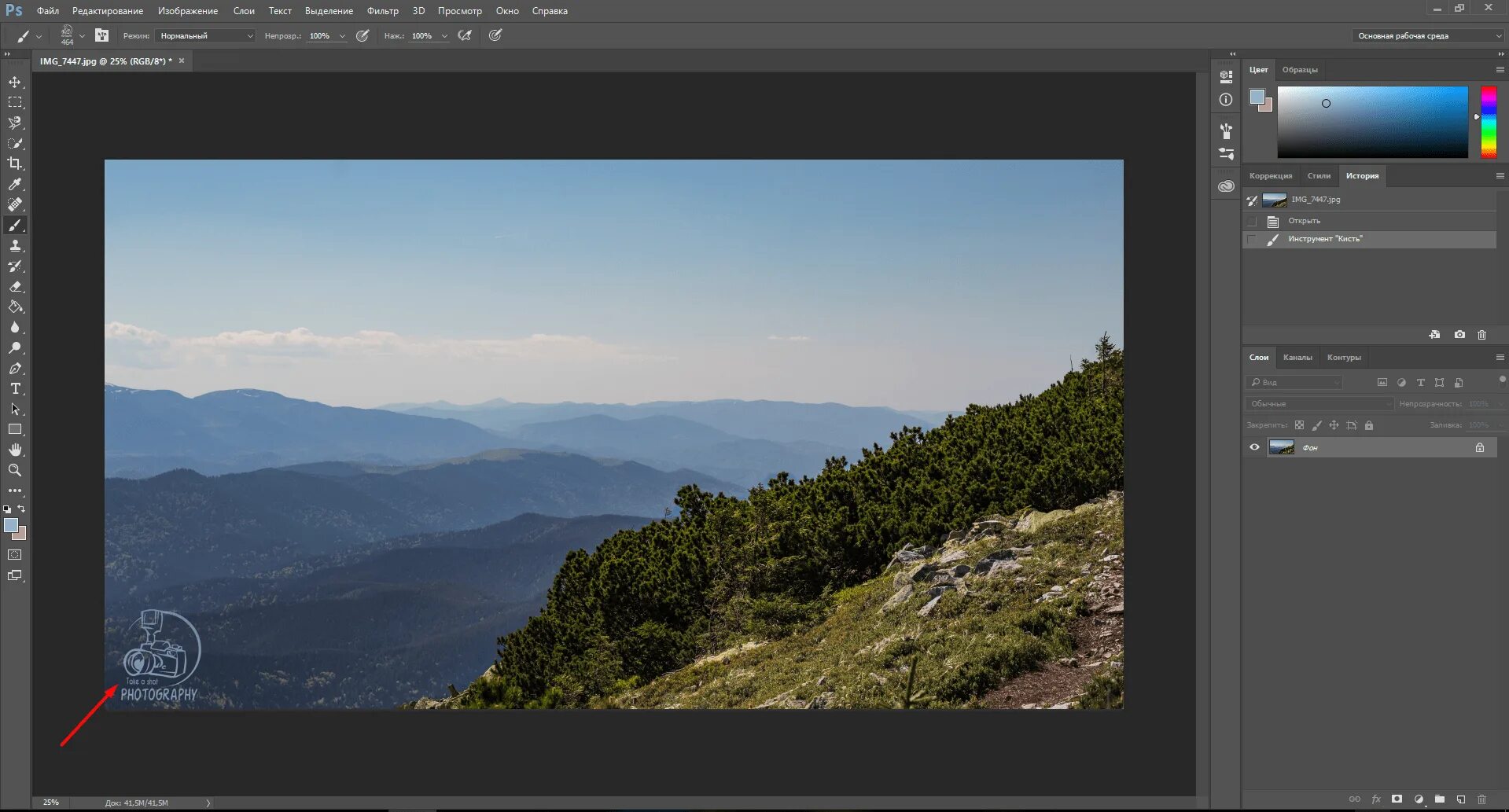The width and height of the screenshot is (1509, 812).
Task: Toggle history source box beside Инструмент Кисть
Action: coord(1252,239)
